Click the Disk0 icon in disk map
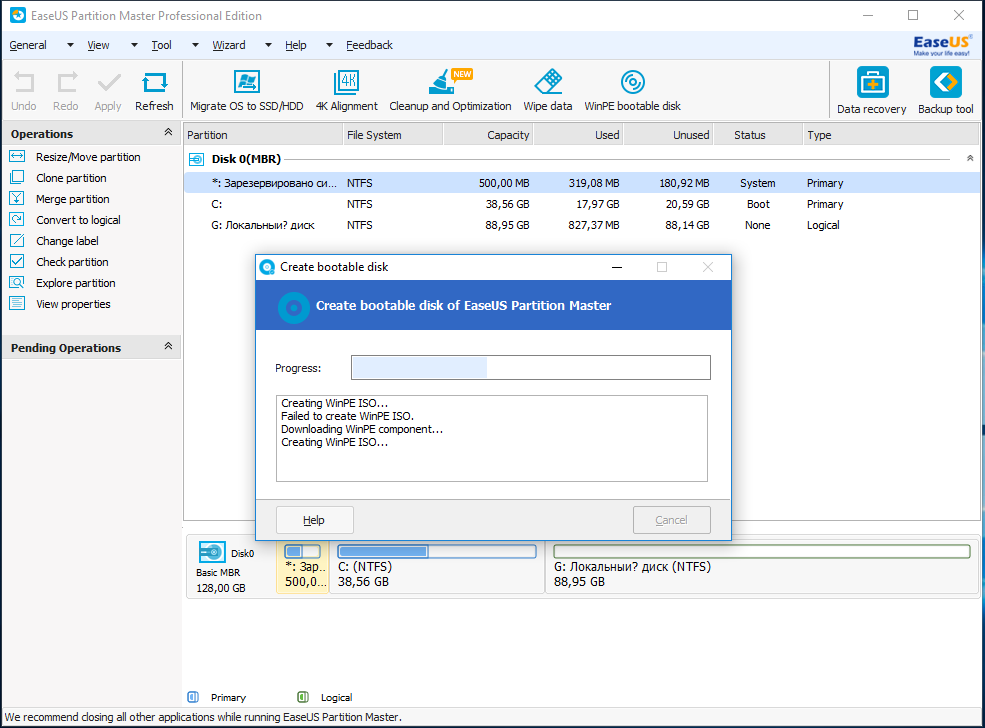985x728 pixels. pos(212,552)
